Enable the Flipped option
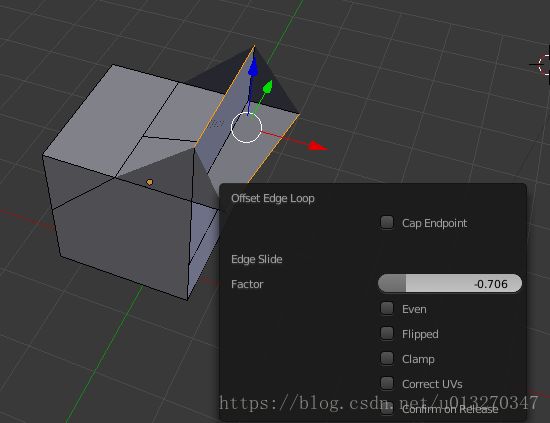The height and width of the screenshot is (423, 550). (387, 333)
